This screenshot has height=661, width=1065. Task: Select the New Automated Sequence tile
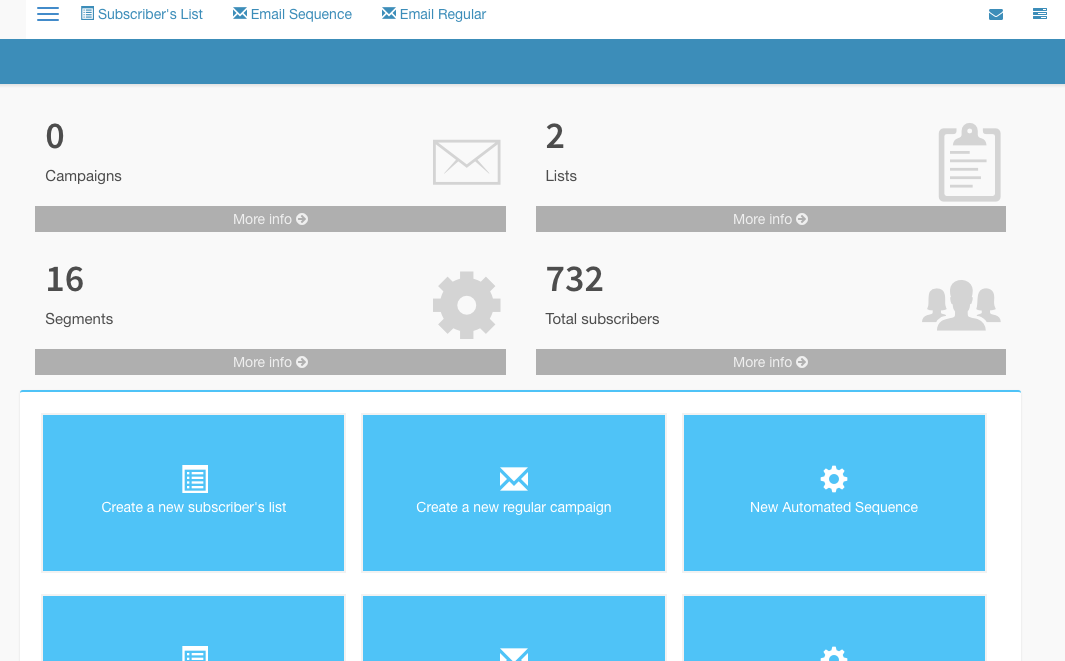click(x=834, y=507)
